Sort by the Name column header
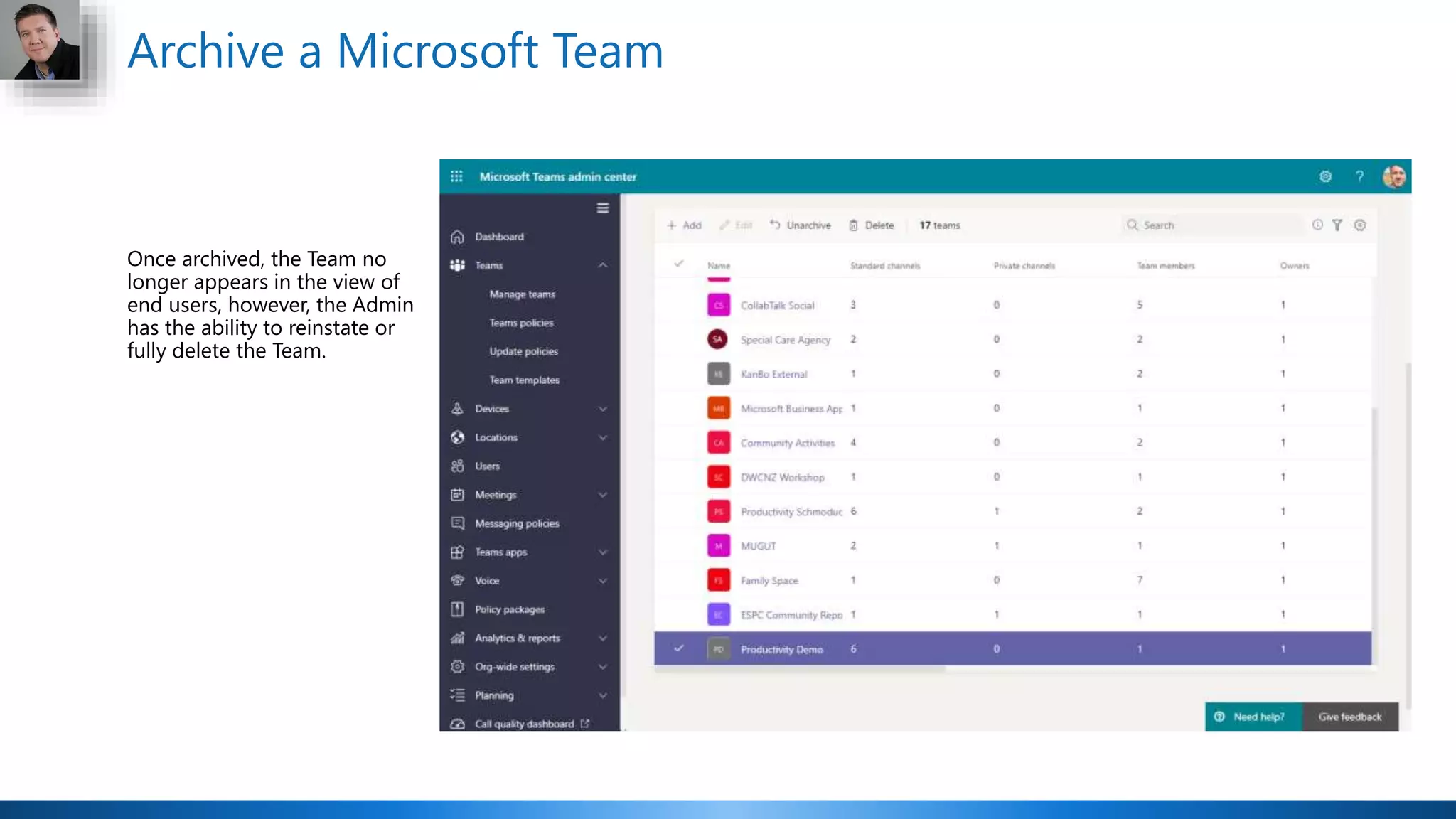The height and width of the screenshot is (819, 1456). click(719, 265)
